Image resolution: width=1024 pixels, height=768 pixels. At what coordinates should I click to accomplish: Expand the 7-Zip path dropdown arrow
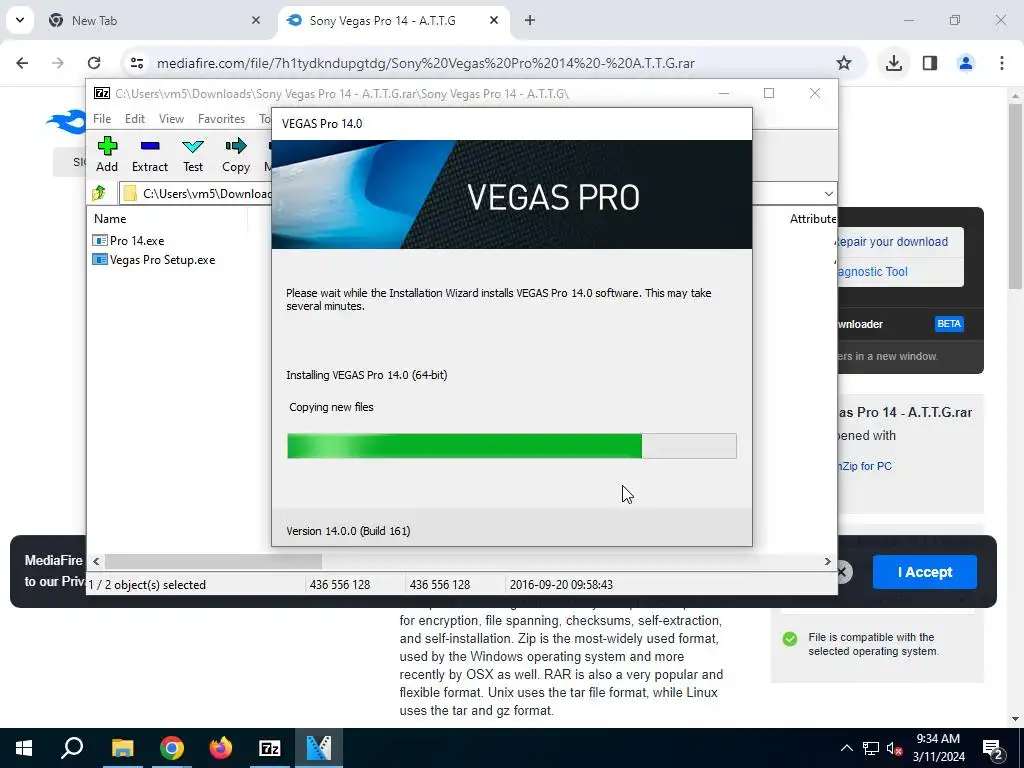point(828,193)
